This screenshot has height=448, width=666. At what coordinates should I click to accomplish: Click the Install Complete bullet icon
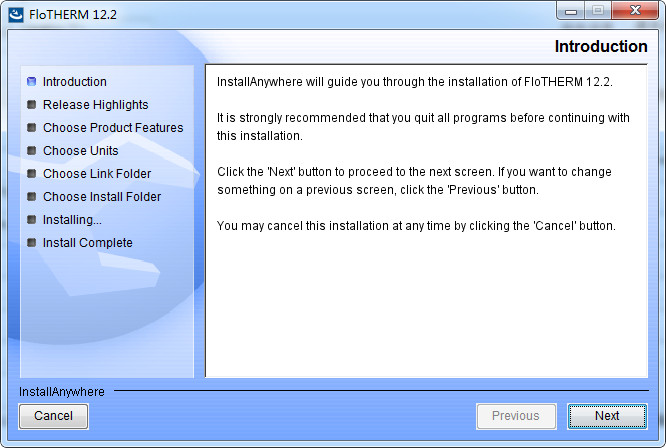(32, 243)
